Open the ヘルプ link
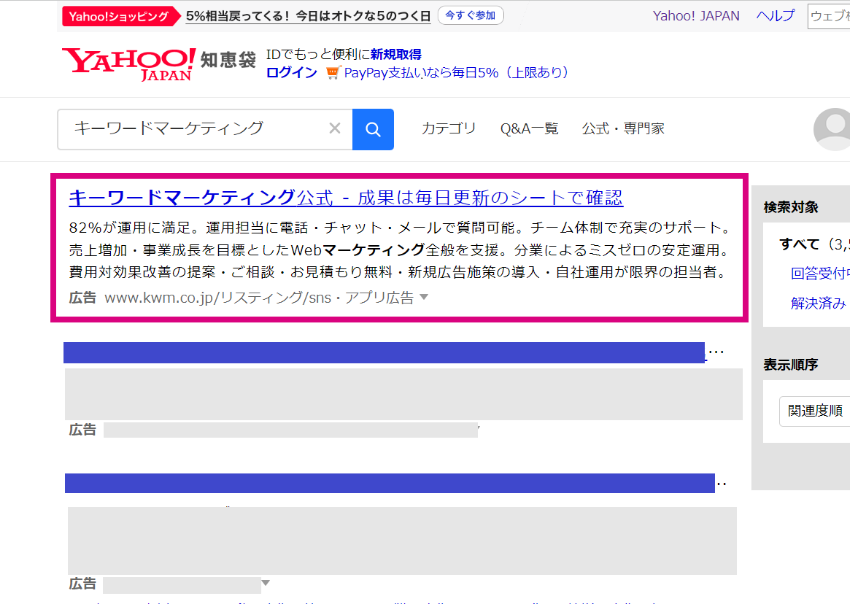Viewport: 850px width, 604px height. (775, 16)
